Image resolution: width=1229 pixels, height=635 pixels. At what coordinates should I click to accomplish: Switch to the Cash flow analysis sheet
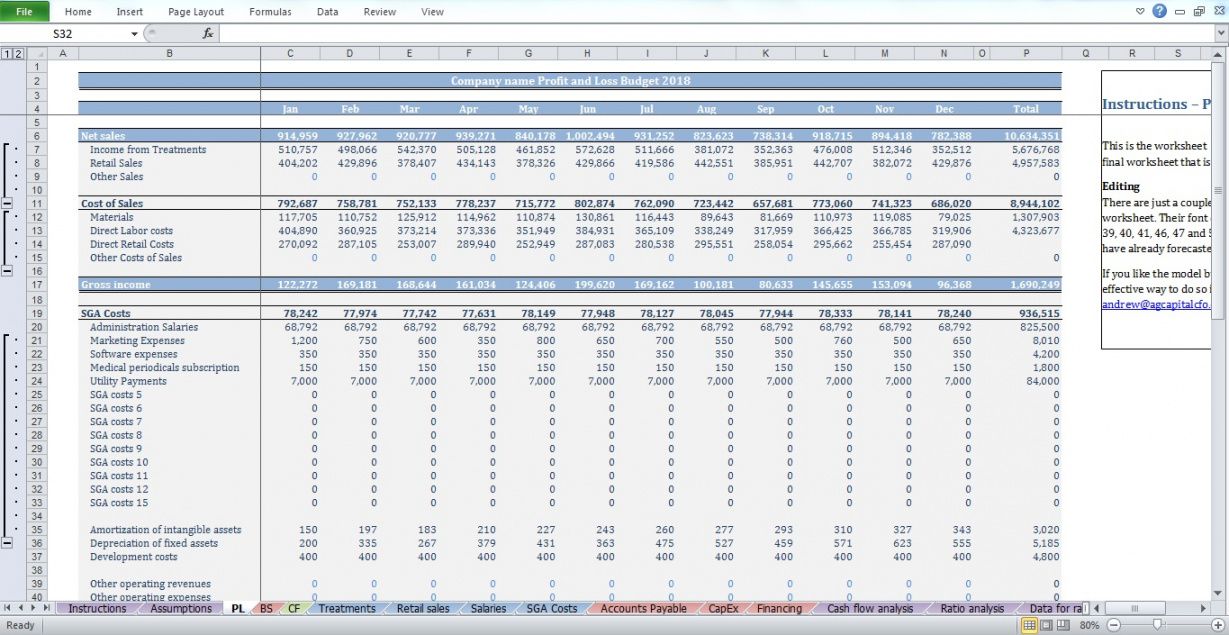pos(869,608)
